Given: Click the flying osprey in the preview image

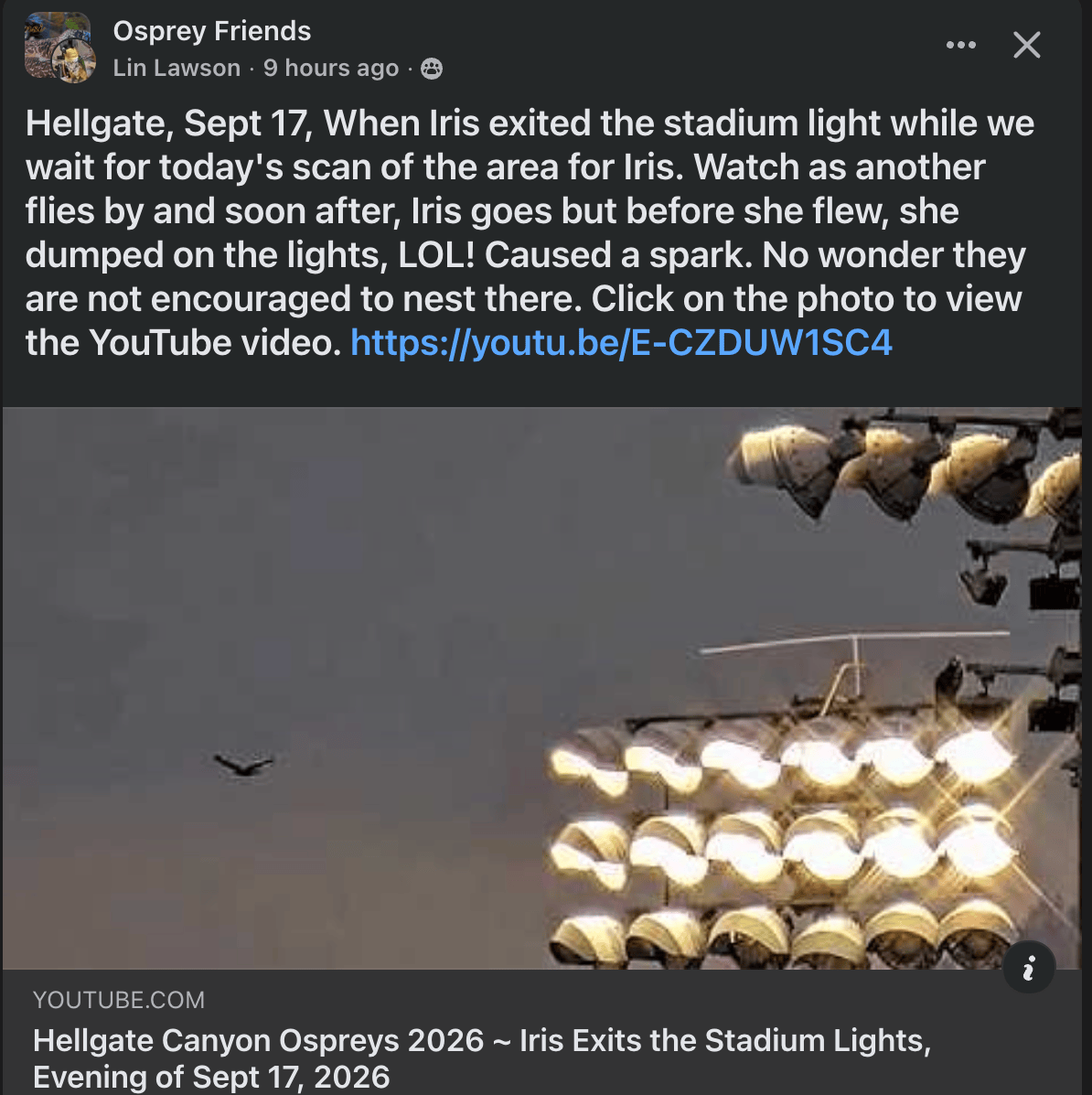Looking at the screenshot, I should pyautogui.click(x=243, y=763).
